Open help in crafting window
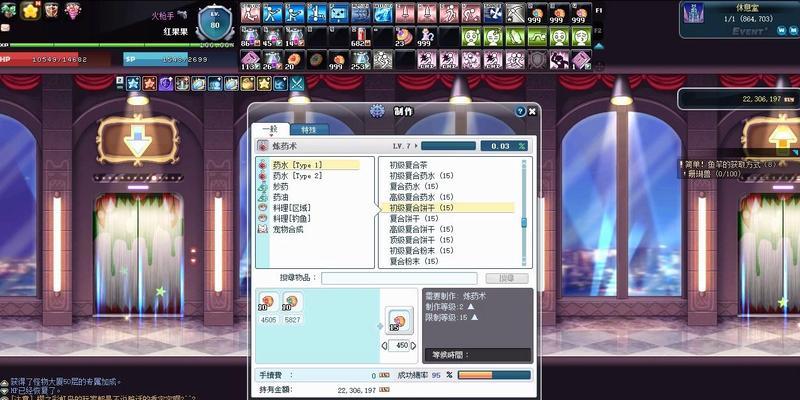 point(520,111)
